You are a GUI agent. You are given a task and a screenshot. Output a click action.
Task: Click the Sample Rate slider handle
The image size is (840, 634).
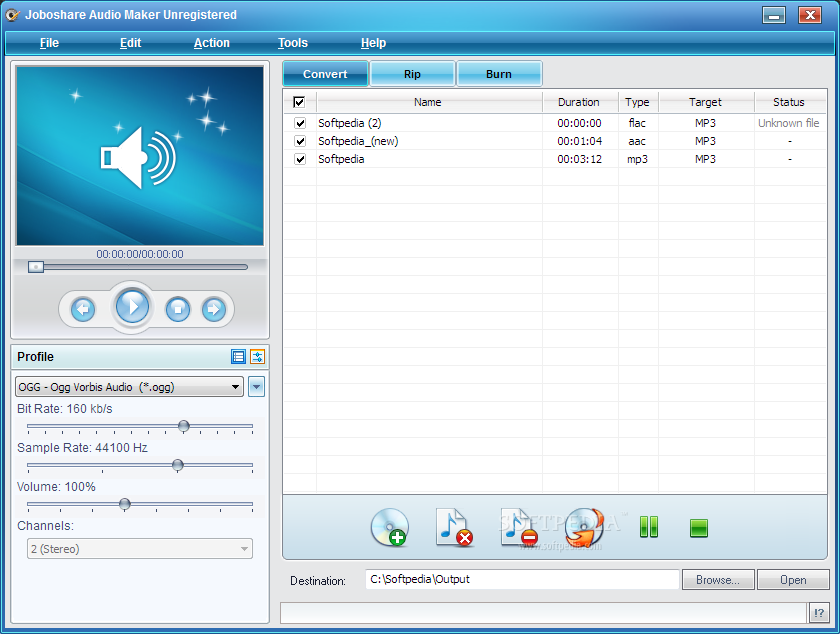tap(178, 465)
